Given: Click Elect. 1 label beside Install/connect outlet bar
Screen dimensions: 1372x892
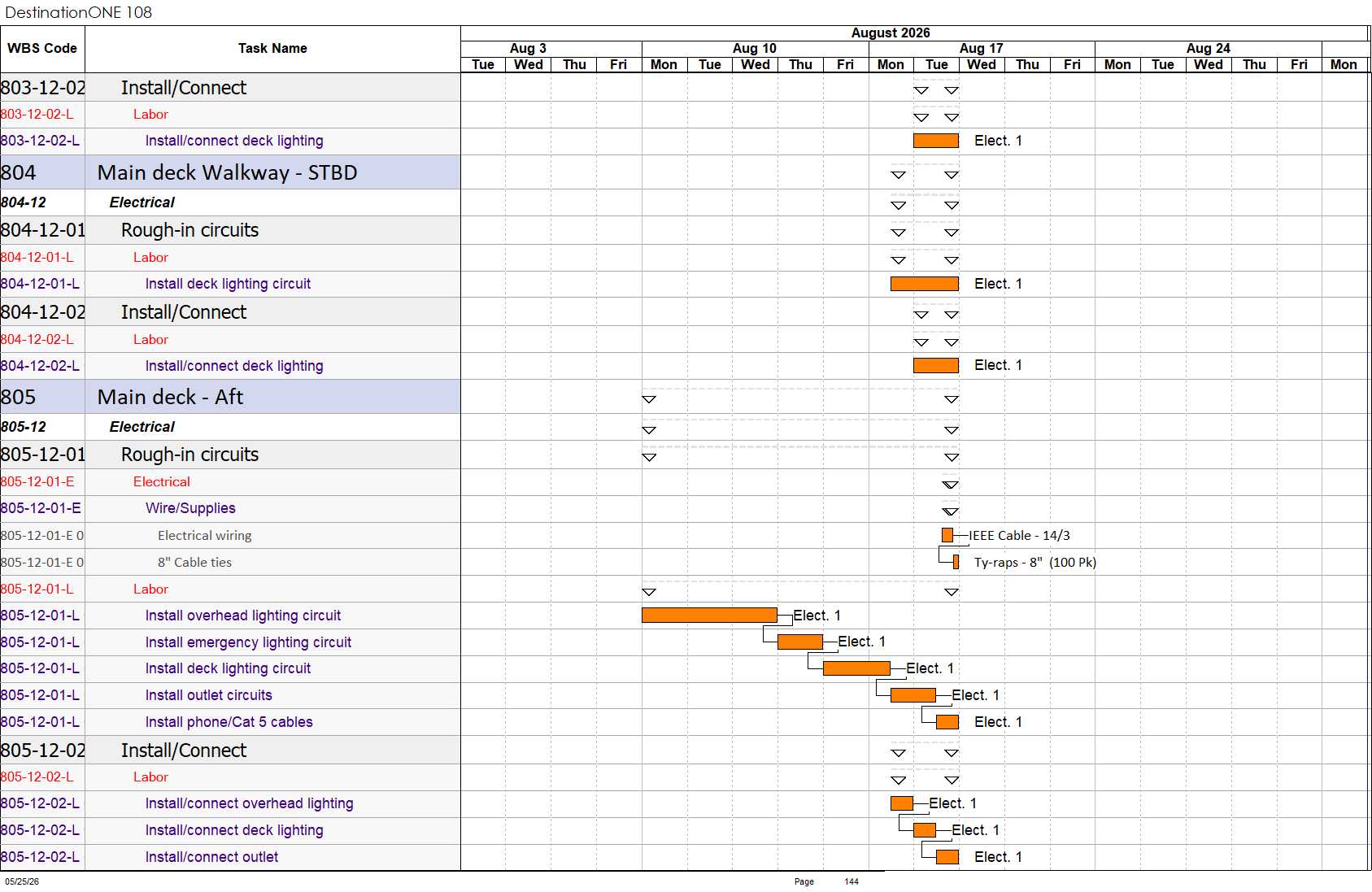Looking at the screenshot, I should pyautogui.click(x=999, y=857).
